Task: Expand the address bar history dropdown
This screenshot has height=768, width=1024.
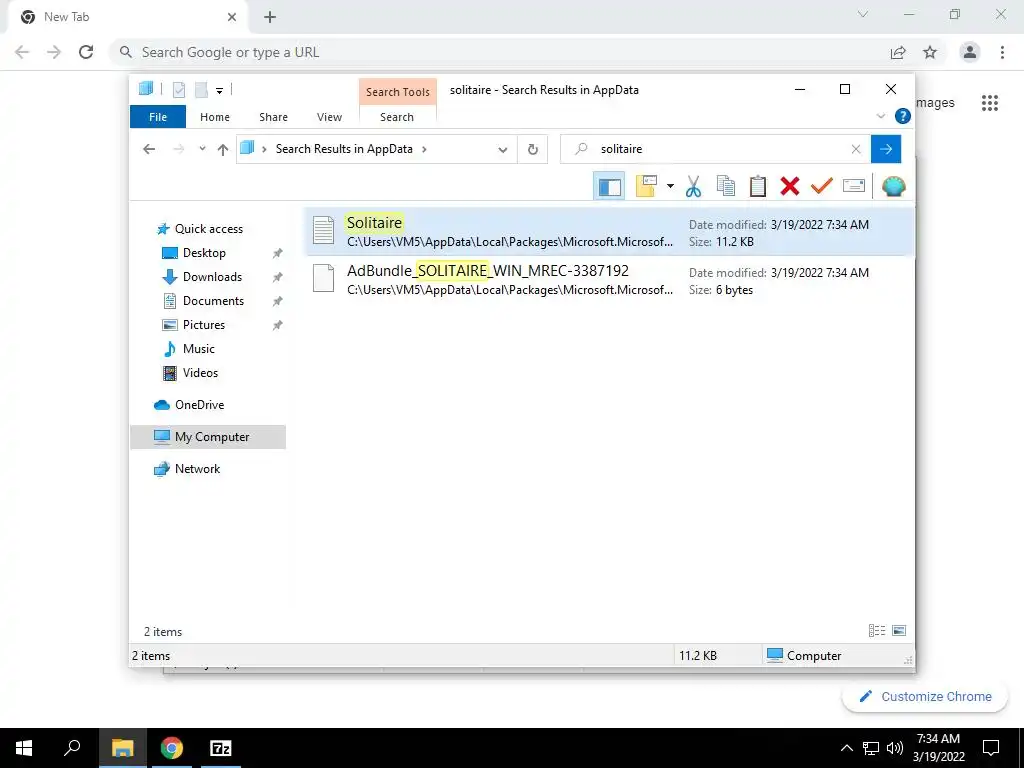Action: click(503, 150)
